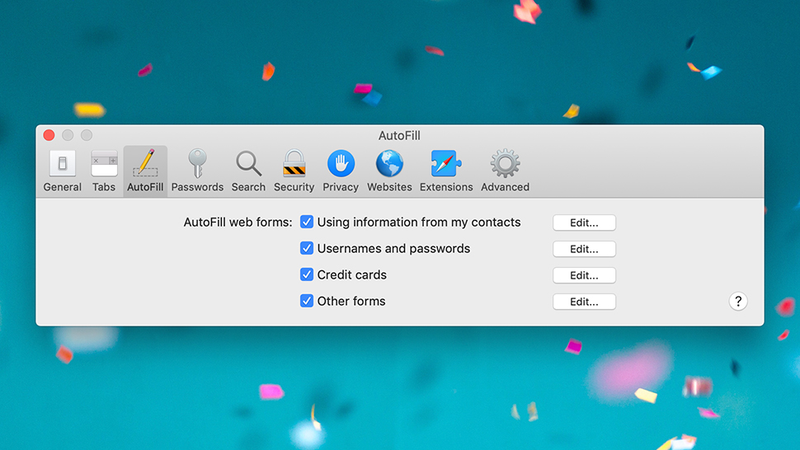Click Edit for Credit cards
This screenshot has height=450, width=800.
pos(584,276)
